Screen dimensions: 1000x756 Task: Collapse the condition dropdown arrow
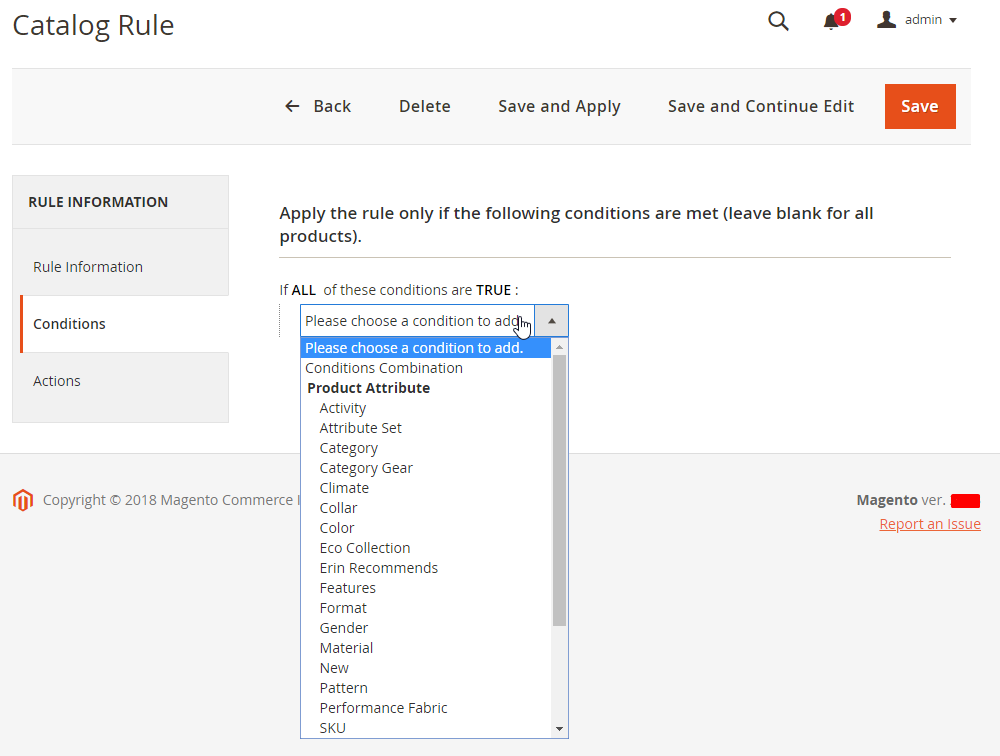[552, 321]
